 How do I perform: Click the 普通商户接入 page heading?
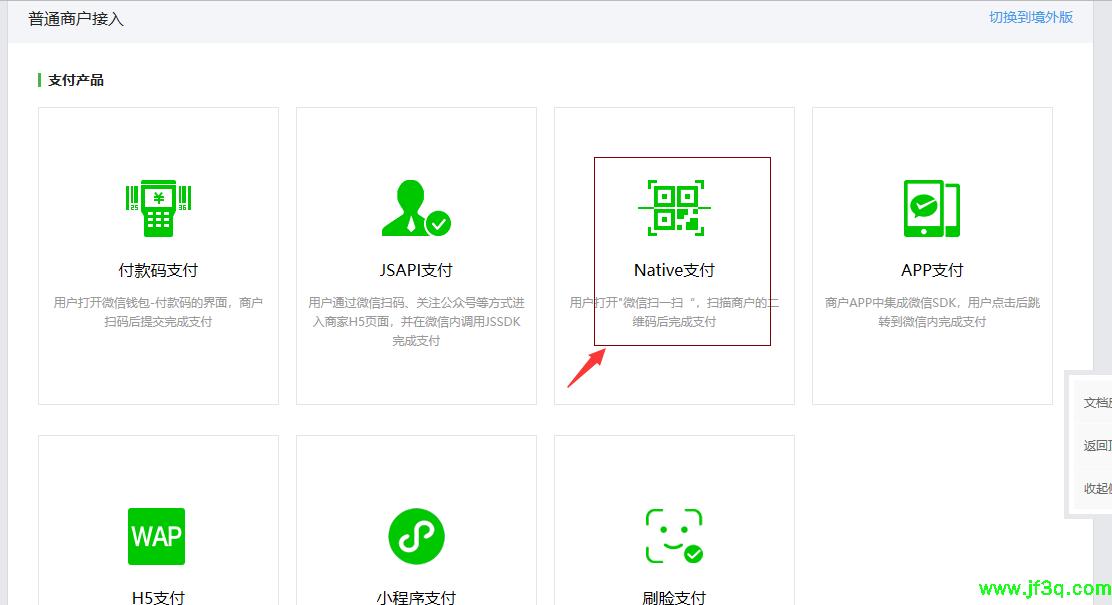pos(76,19)
